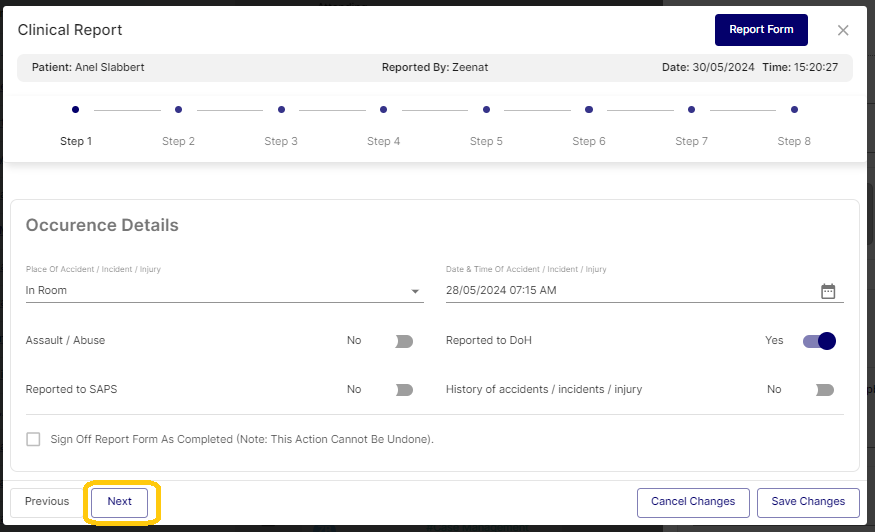This screenshot has width=875, height=532.
Task: Open Step 6 of the report
Action: coord(589,110)
